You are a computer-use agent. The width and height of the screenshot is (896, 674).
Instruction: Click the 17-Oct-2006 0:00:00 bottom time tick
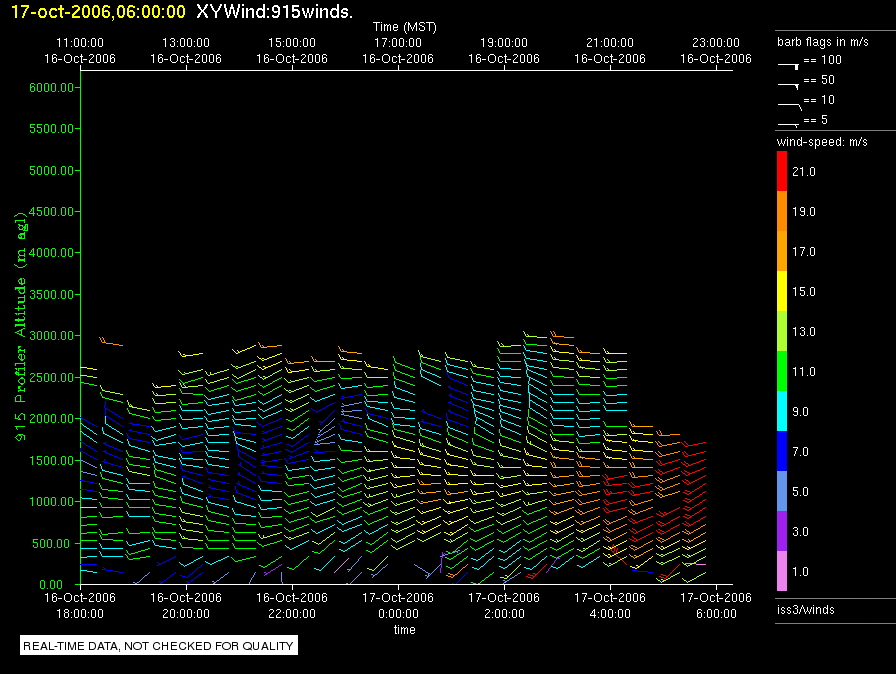398,605
